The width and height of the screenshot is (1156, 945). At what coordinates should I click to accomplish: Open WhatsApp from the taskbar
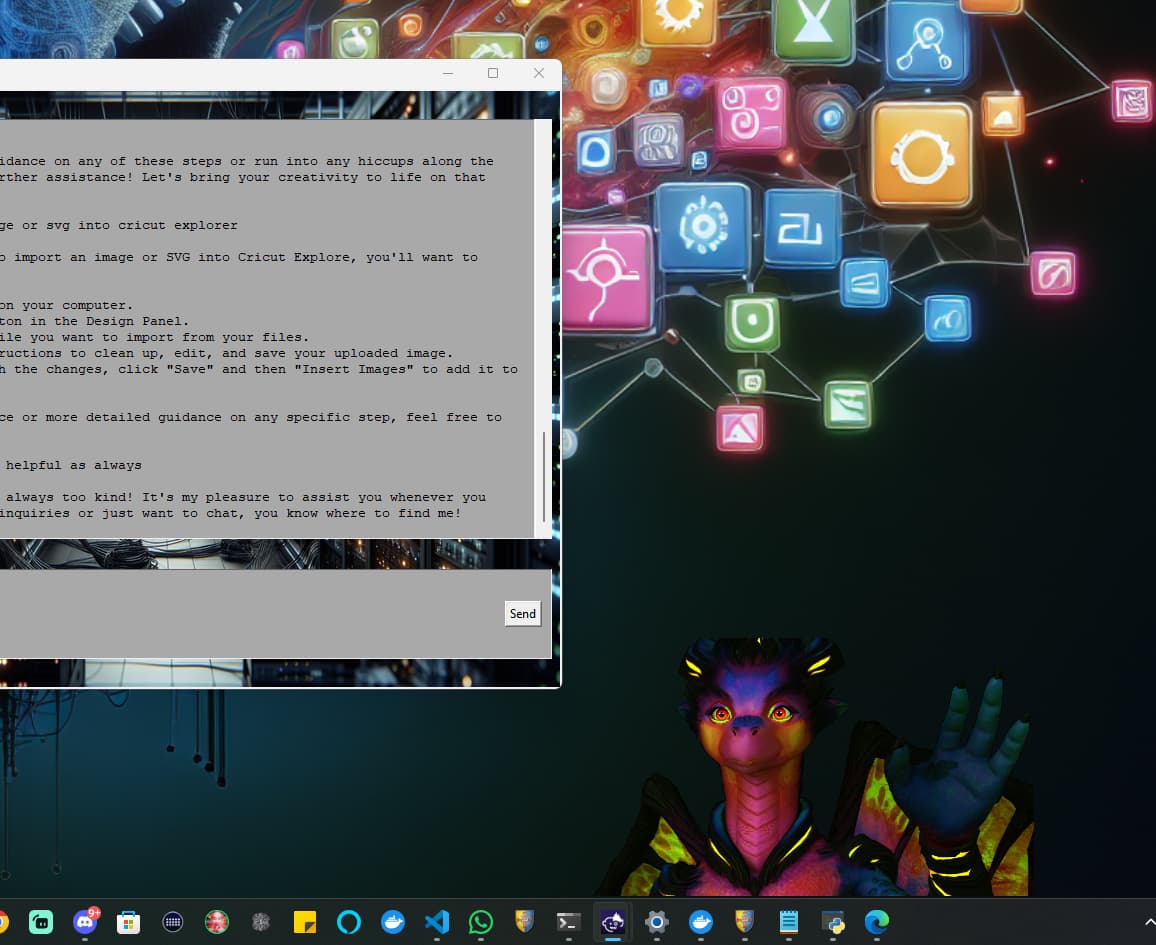click(481, 921)
